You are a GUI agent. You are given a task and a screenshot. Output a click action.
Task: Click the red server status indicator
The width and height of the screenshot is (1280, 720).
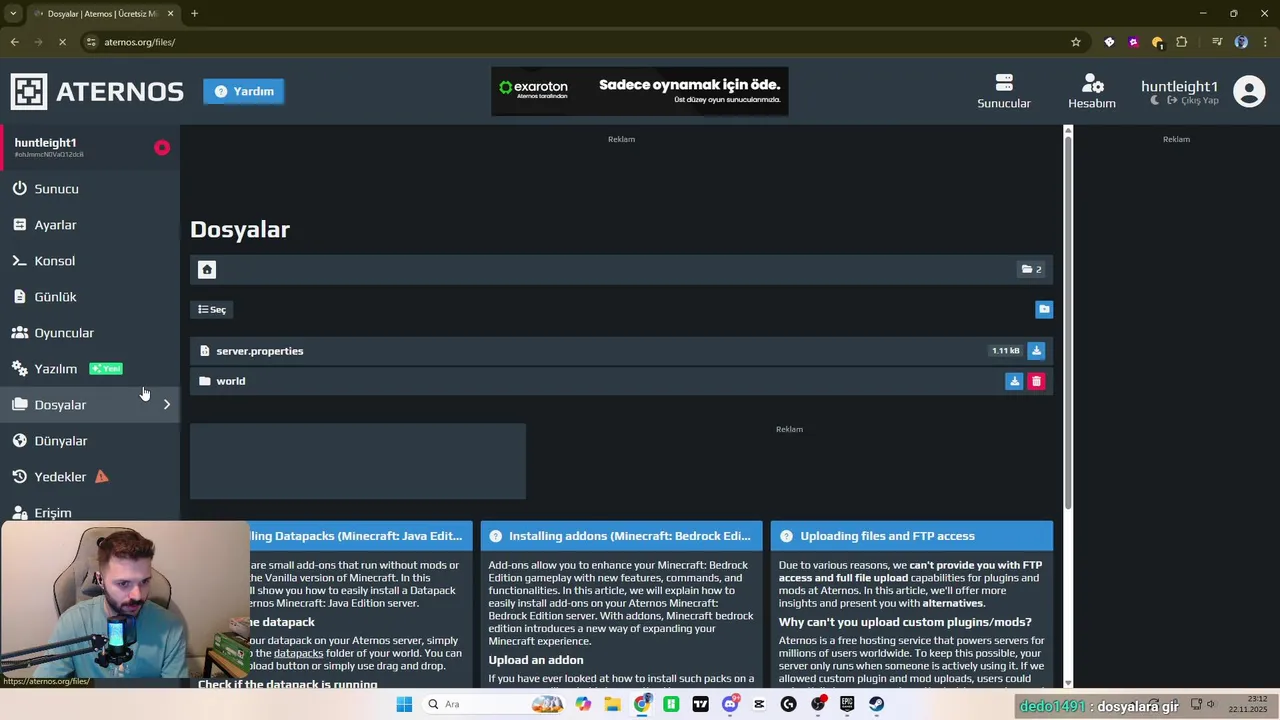tap(162, 148)
